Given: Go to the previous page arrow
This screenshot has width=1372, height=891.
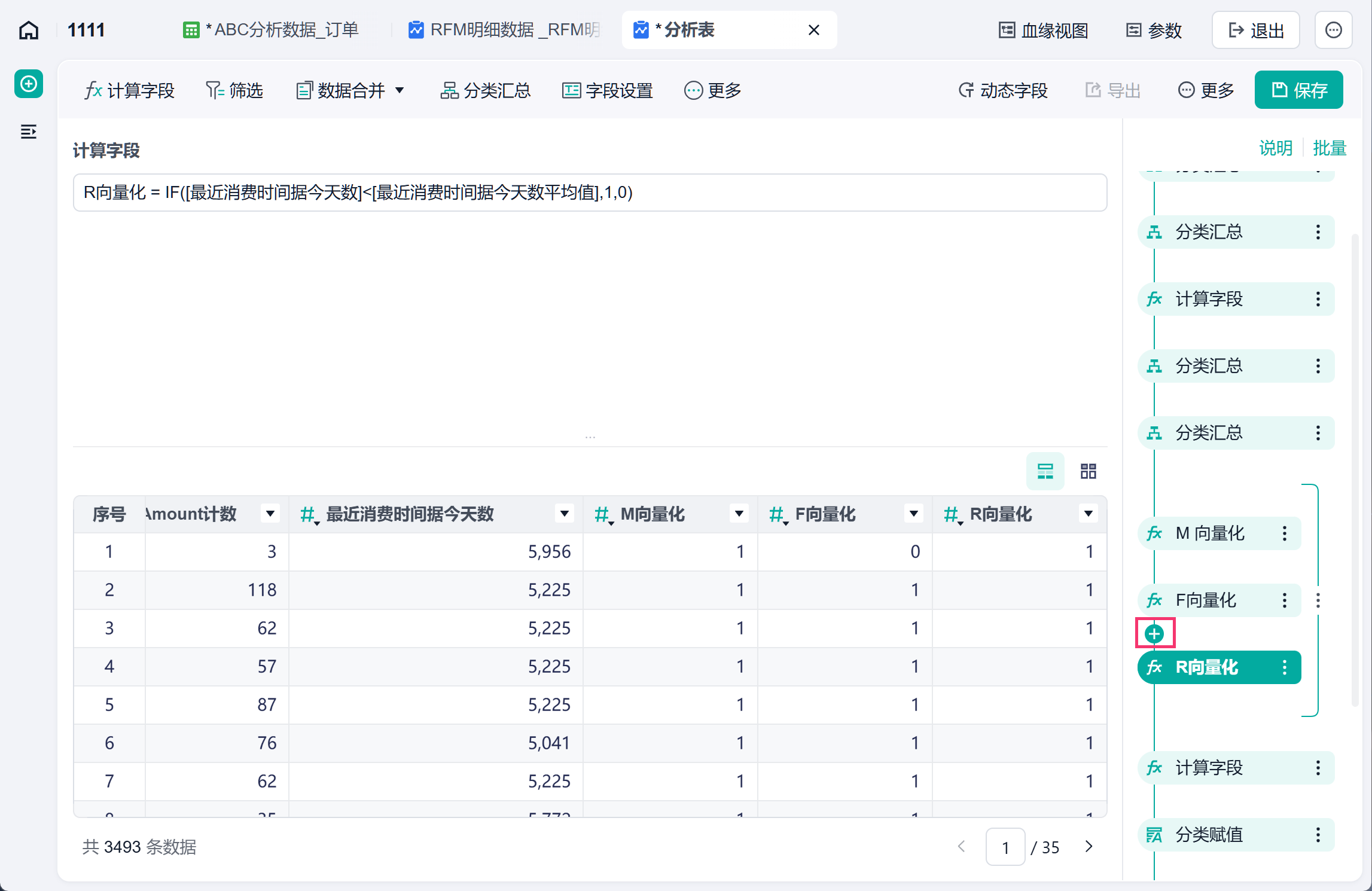Looking at the screenshot, I should coord(962,847).
